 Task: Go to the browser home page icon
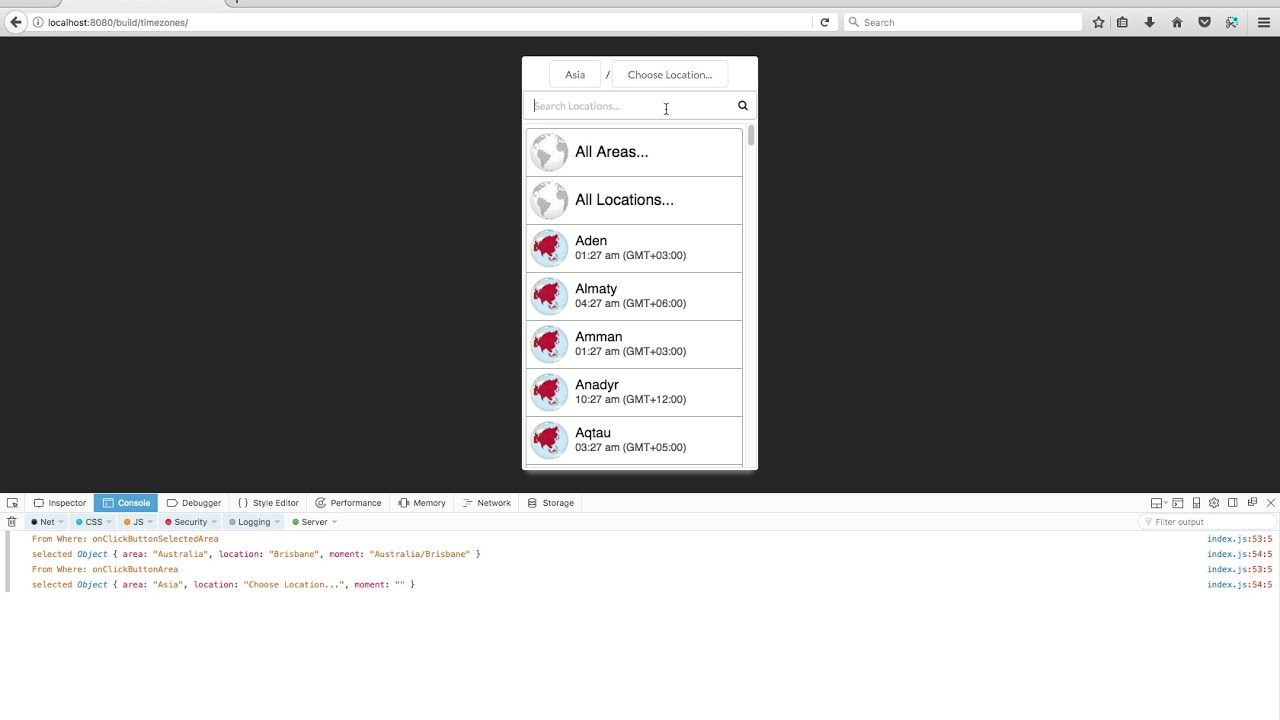pyautogui.click(x=1177, y=22)
